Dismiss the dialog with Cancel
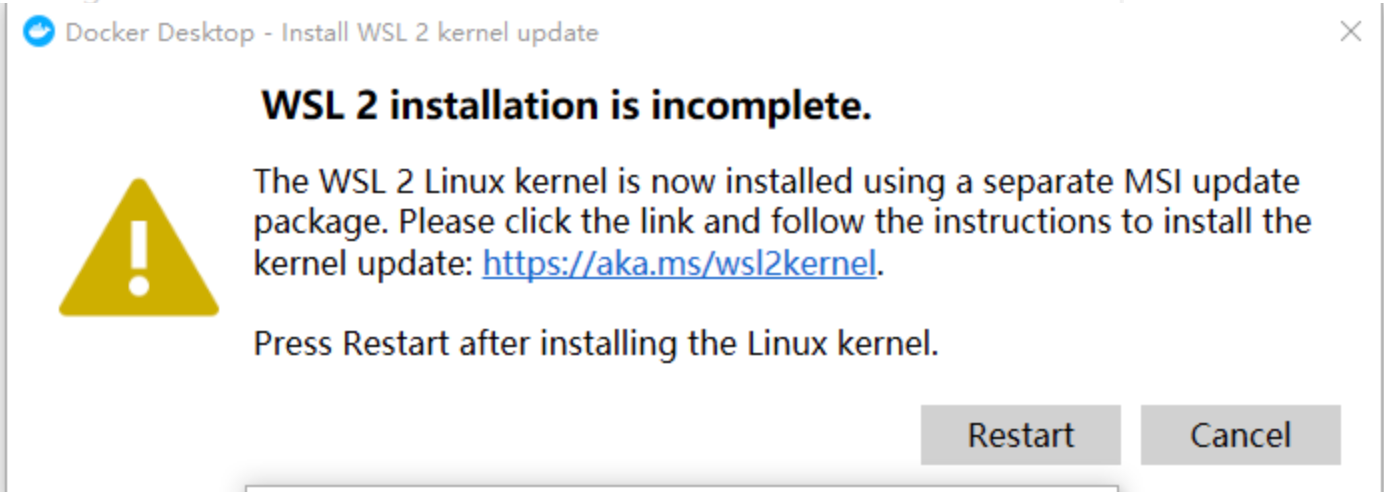The image size is (1384, 492). click(x=1240, y=435)
